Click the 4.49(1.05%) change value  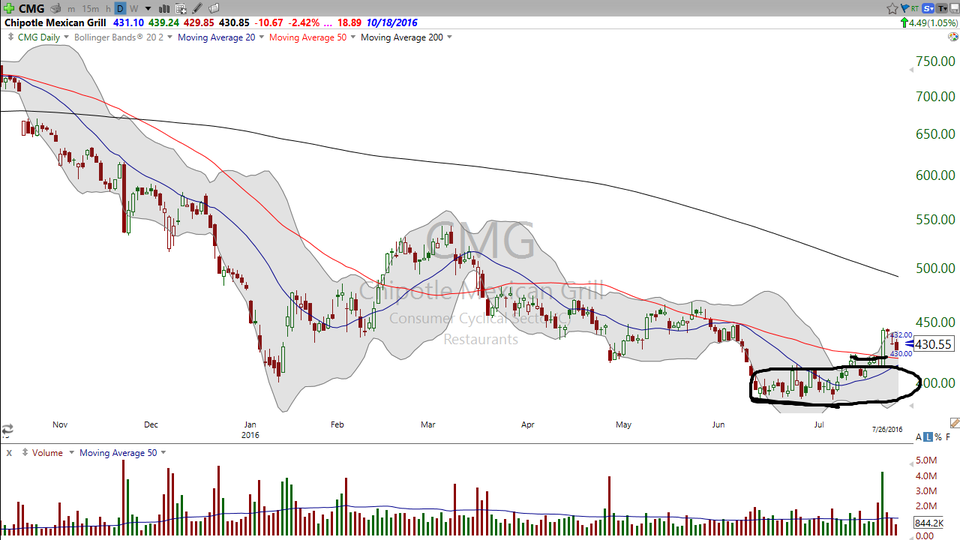tap(929, 23)
